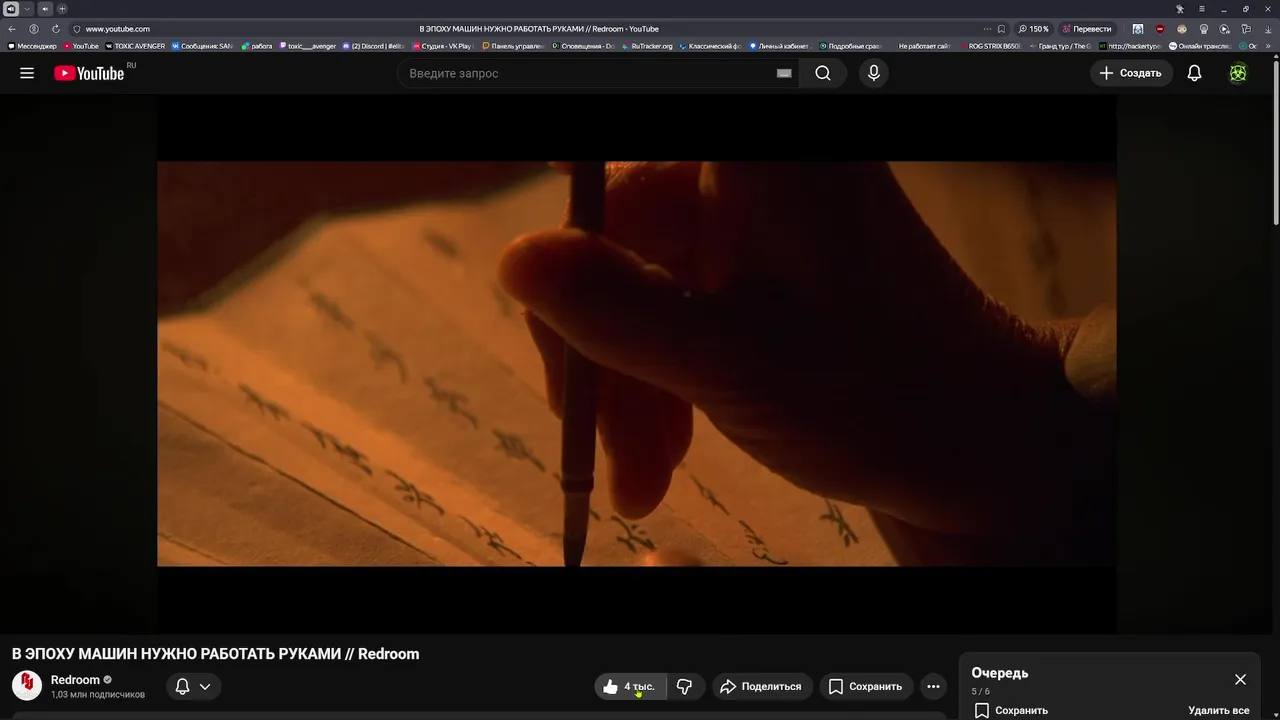1280x720 pixels.
Task: Reload the page with refresh icon
Action: [56, 29]
